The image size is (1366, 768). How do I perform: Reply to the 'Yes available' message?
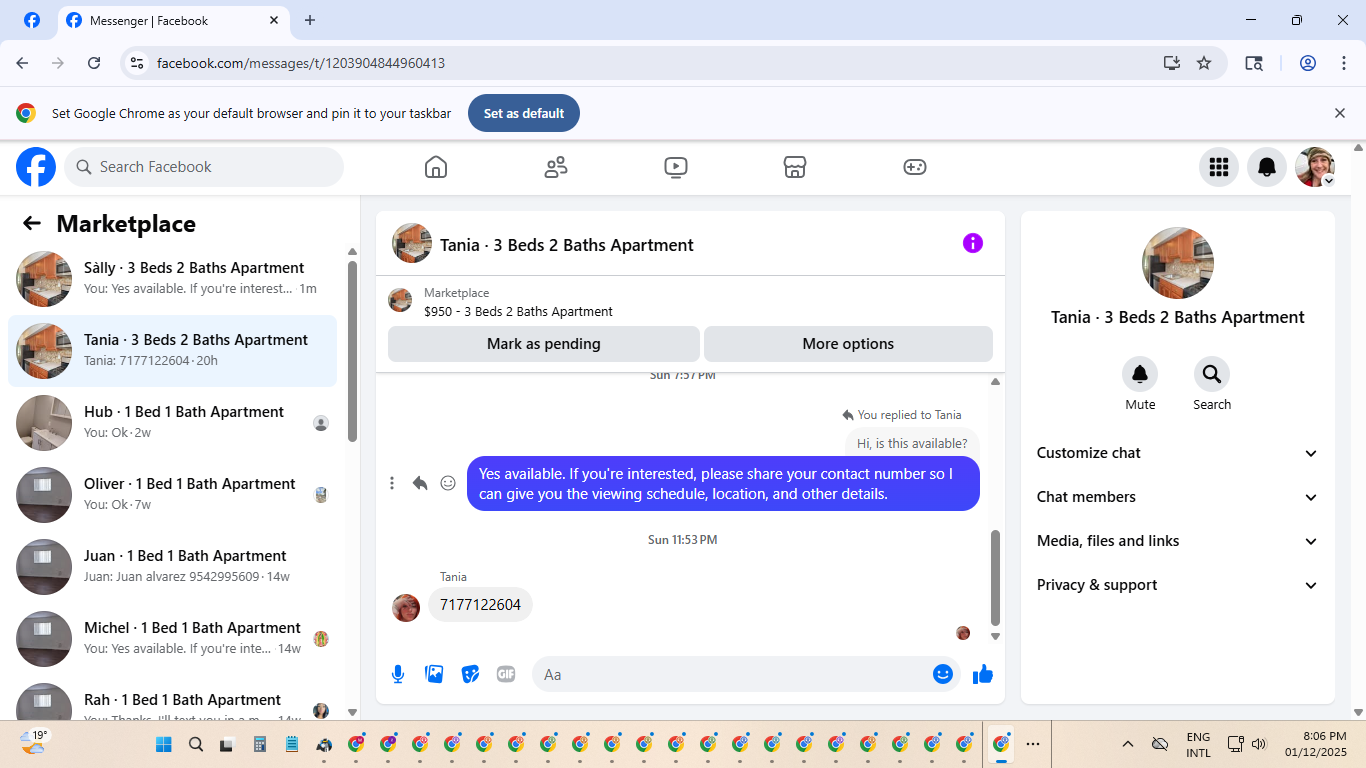click(420, 483)
